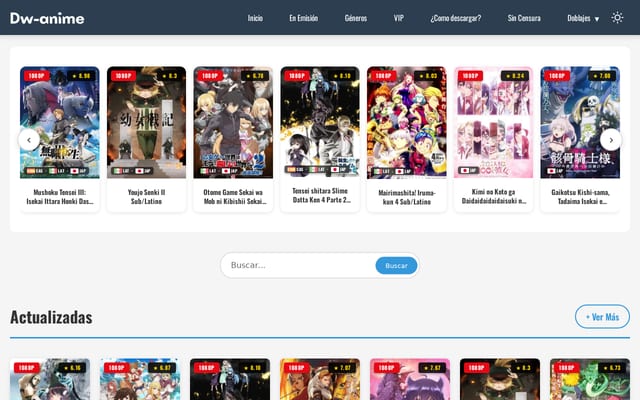The image size is (640, 400).
Task: Click the Actualizadas section heading
Action: pos(51,317)
